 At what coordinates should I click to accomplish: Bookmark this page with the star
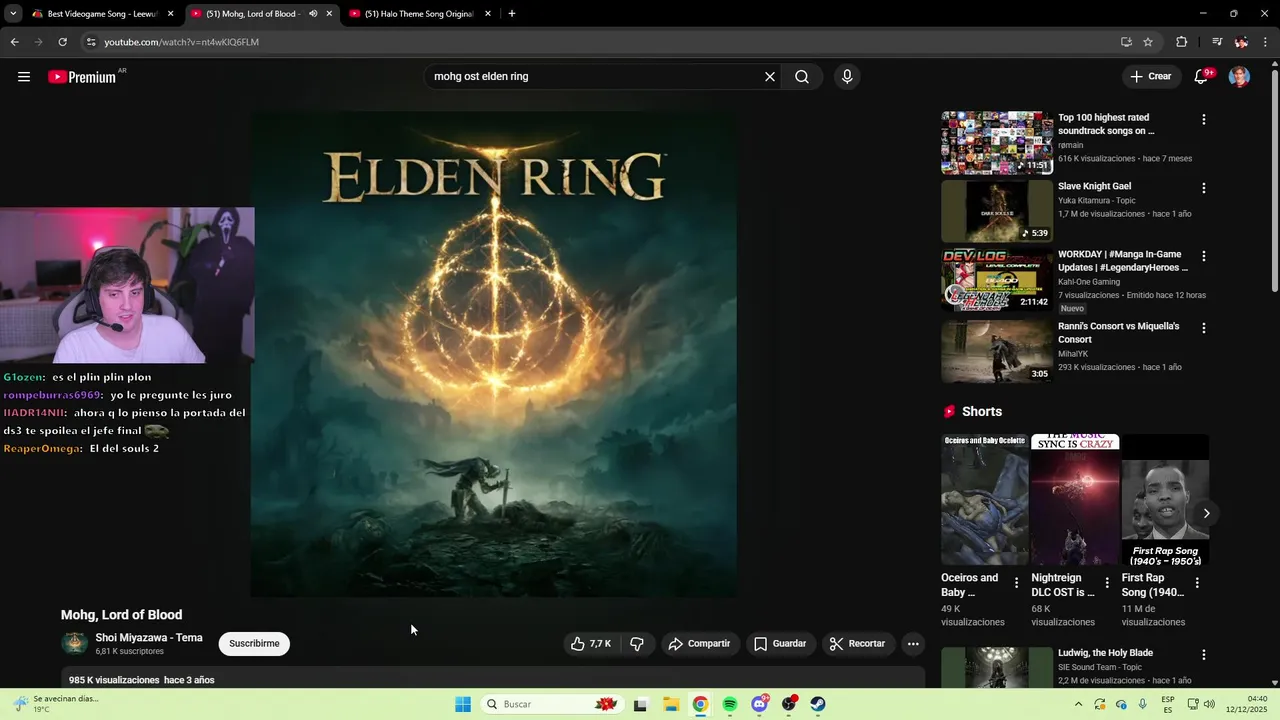1148,42
